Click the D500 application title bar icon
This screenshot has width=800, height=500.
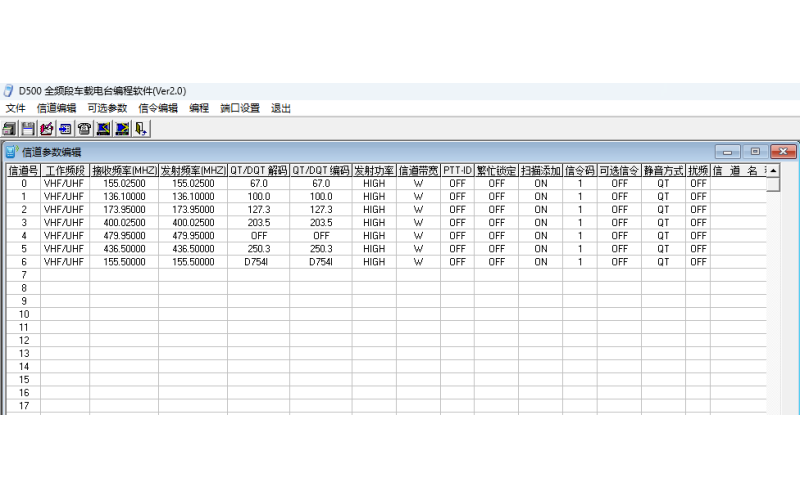(8, 91)
